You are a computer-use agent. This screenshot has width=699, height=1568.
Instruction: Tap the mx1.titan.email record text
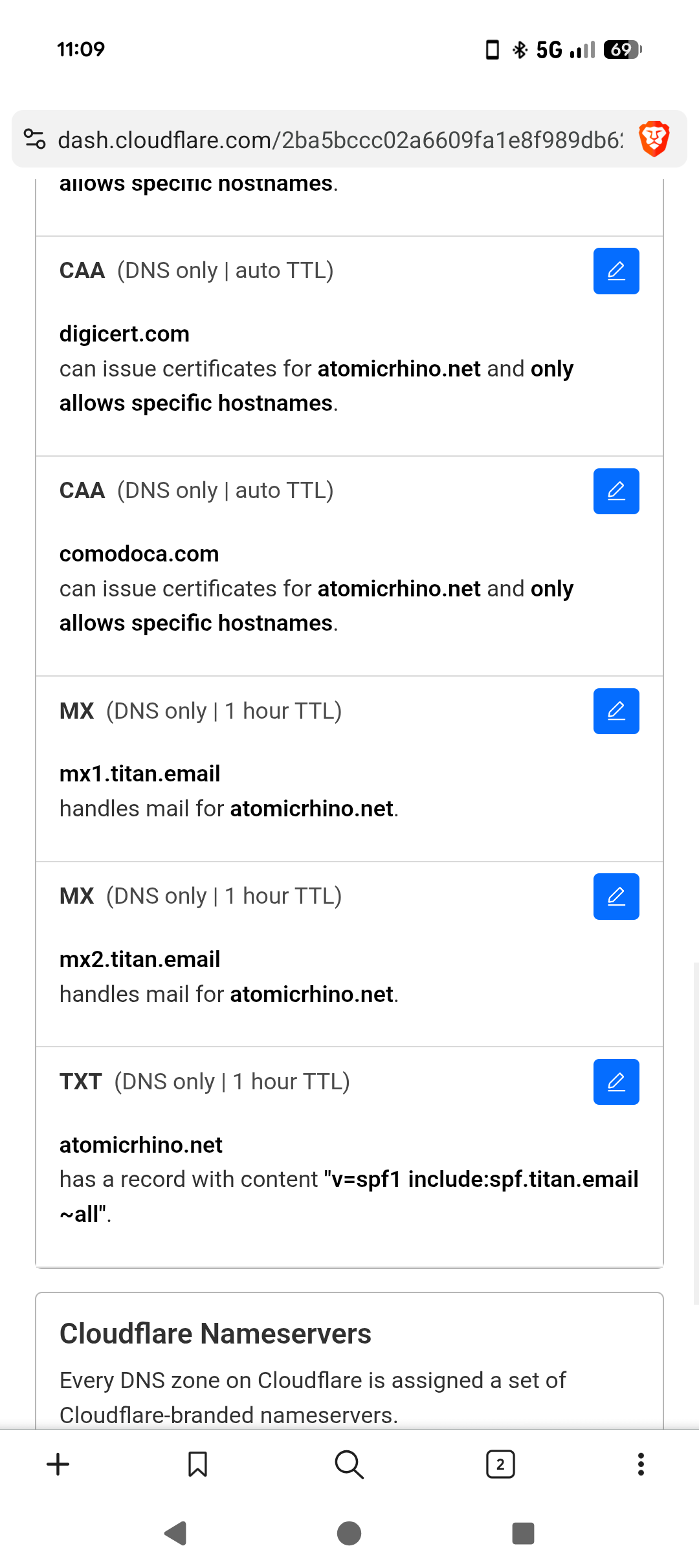[140, 774]
